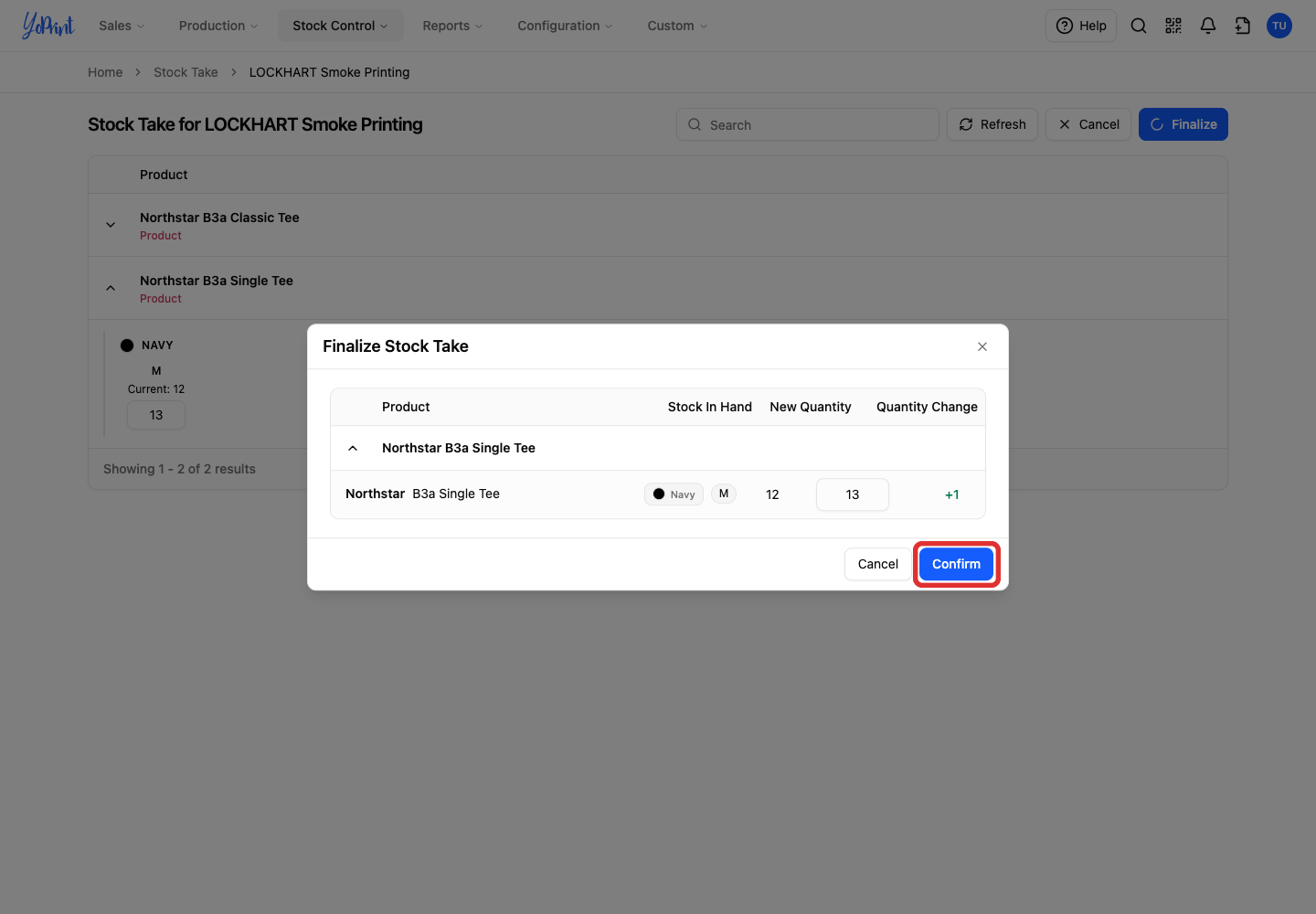
Task: Open the Stock Control menu
Action: (340, 26)
